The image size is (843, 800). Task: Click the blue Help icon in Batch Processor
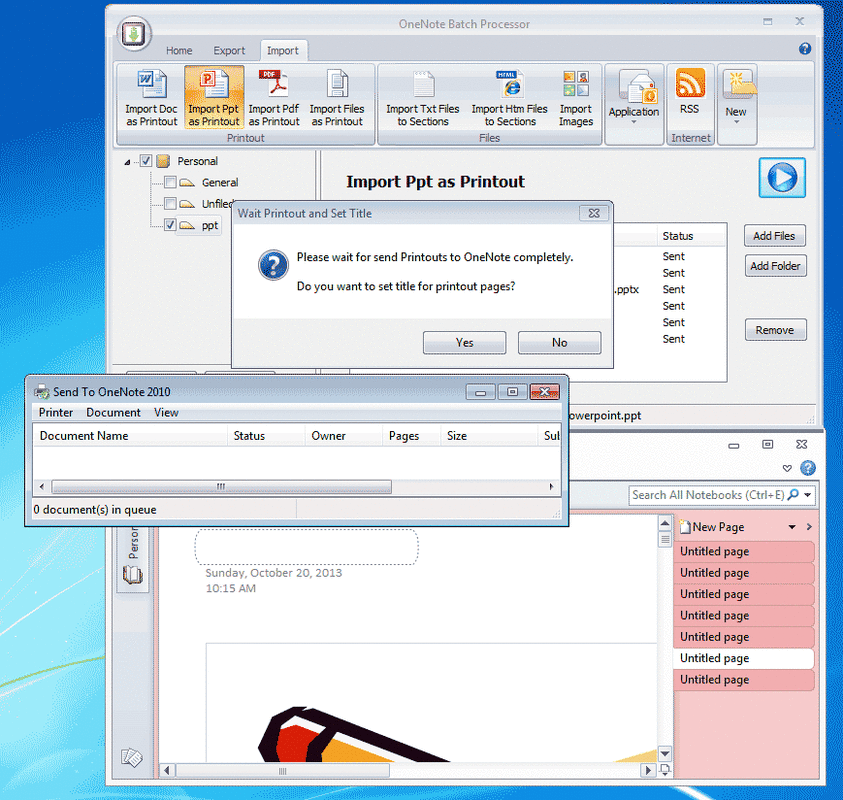click(x=805, y=49)
